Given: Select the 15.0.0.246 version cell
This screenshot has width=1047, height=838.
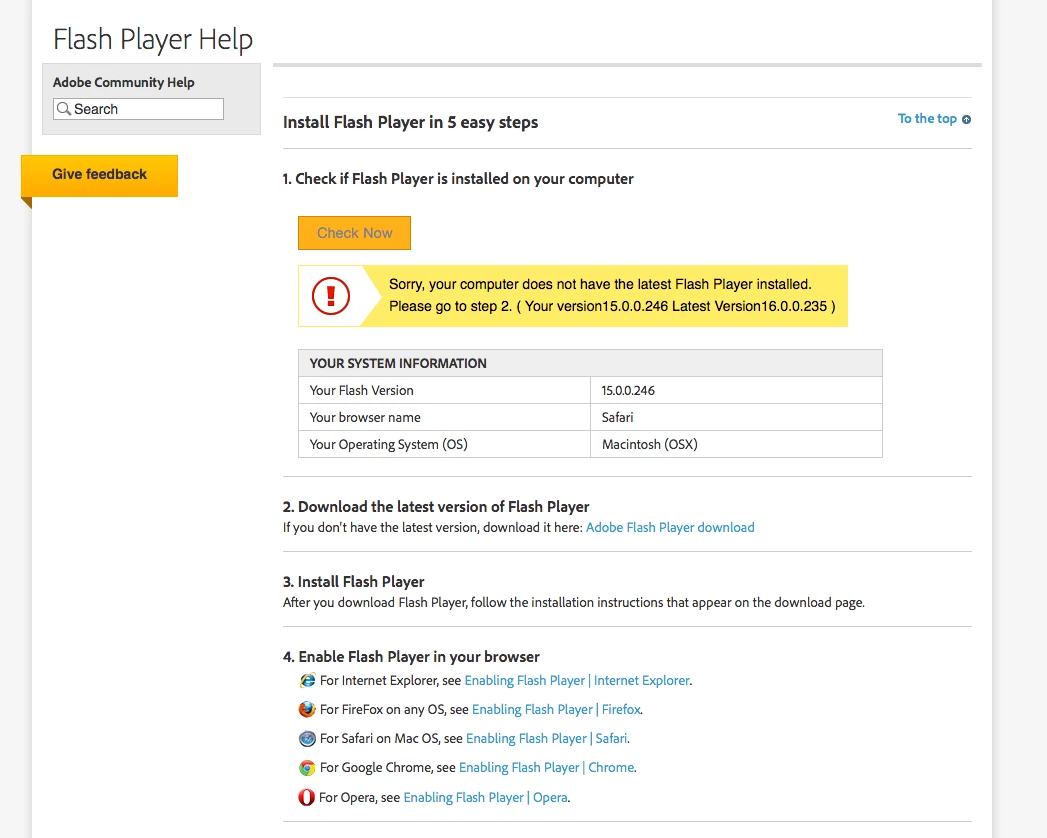Looking at the screenshot, I should 737,391.
